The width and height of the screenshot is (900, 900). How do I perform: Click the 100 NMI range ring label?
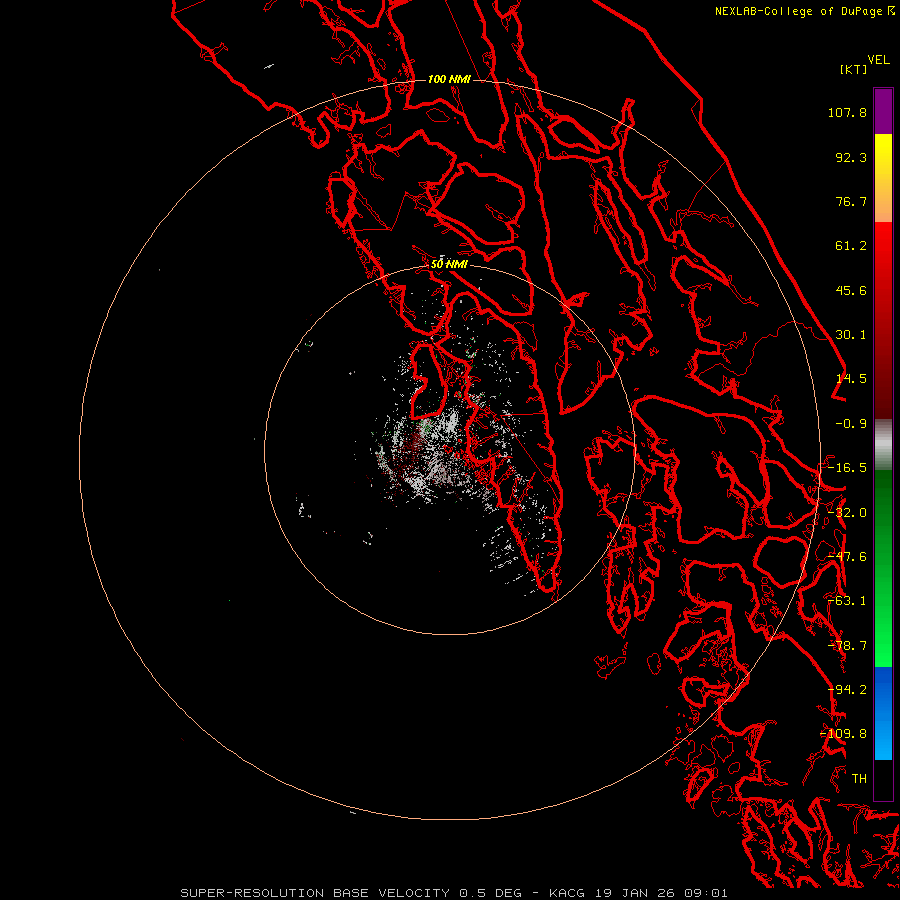point(449,79)
